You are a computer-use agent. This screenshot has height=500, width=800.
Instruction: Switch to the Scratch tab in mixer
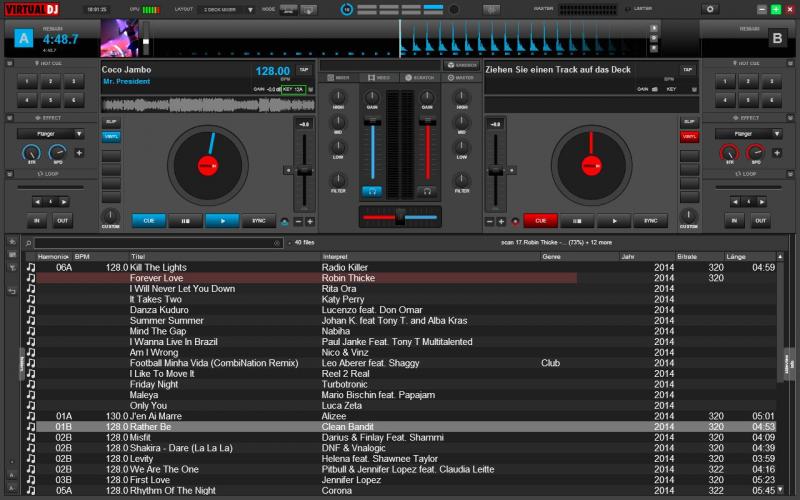(420, 77)
